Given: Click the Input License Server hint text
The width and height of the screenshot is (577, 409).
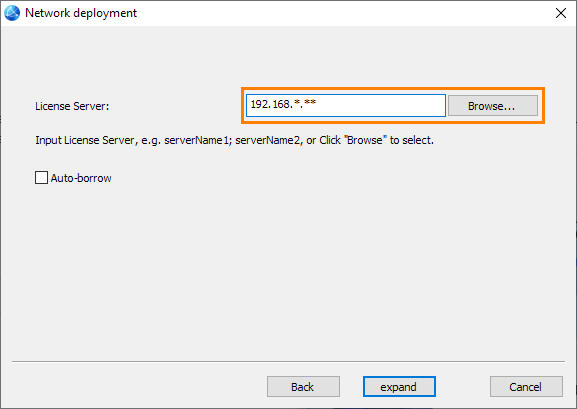Looking at the screenshot, I should pos(234,140).
